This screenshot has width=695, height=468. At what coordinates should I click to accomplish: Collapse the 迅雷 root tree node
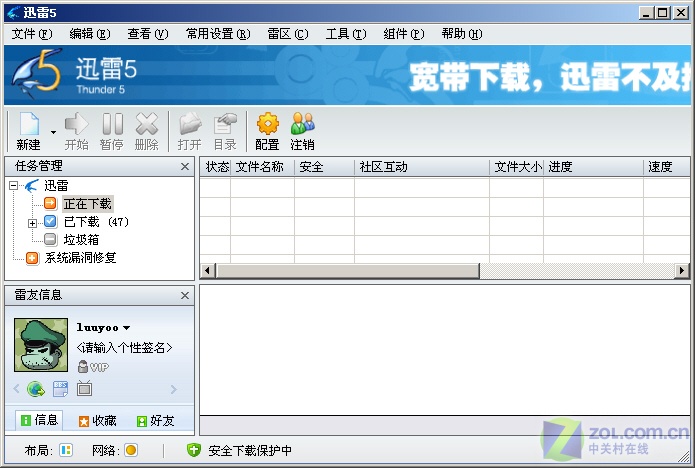coord(14,186)
